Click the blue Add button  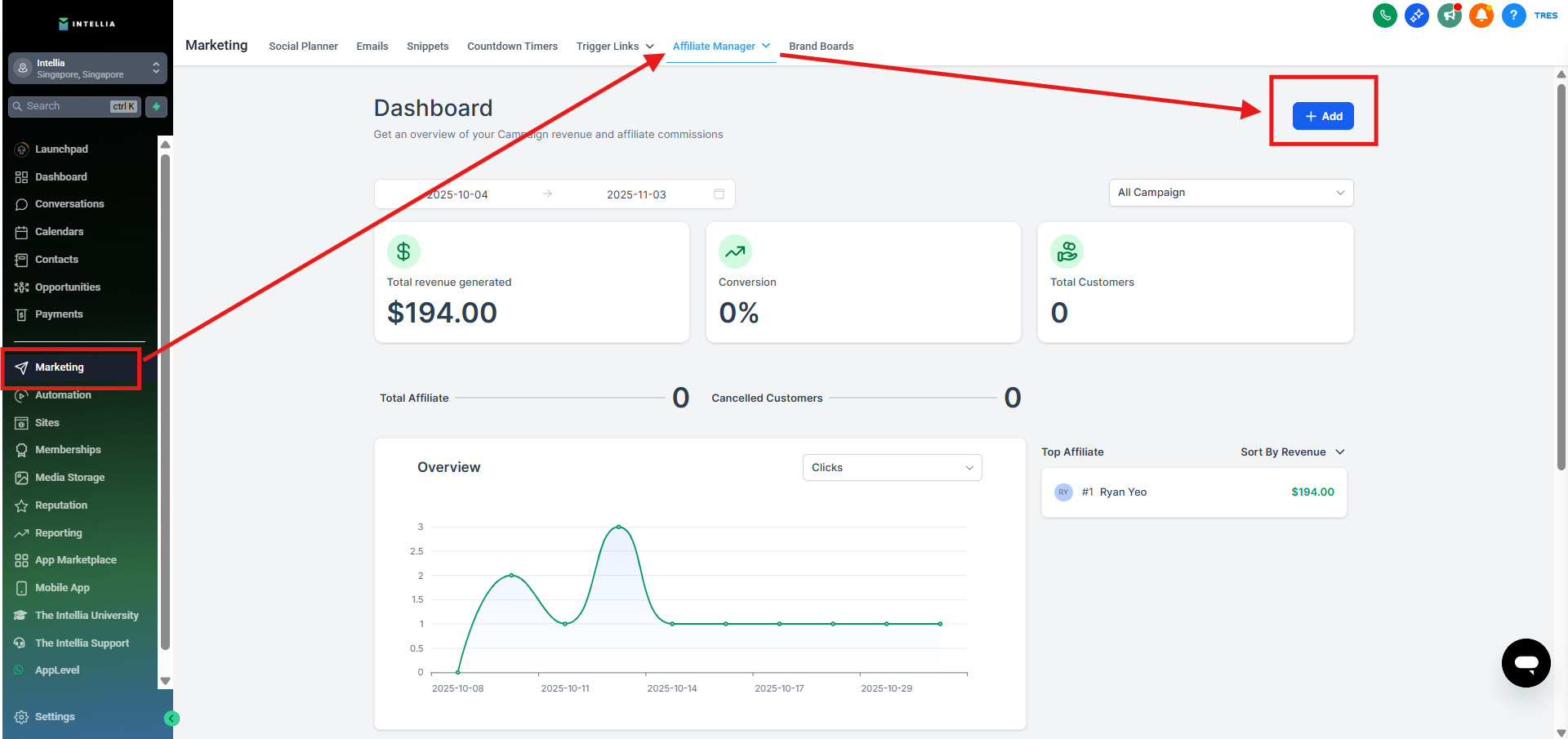point(1322,116)
